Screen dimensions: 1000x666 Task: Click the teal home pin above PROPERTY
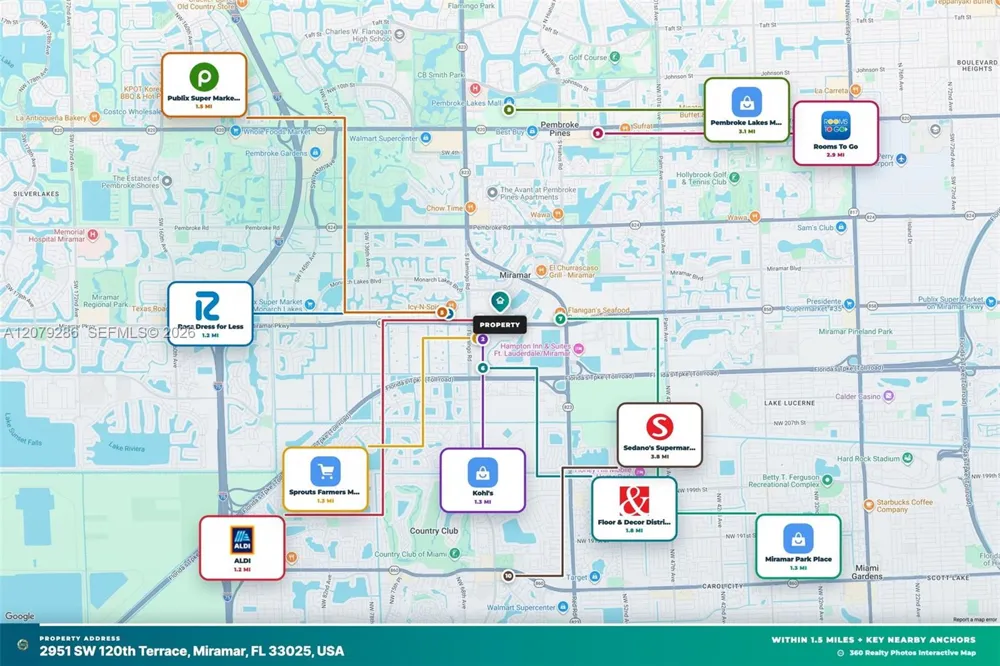pos(500,301)
